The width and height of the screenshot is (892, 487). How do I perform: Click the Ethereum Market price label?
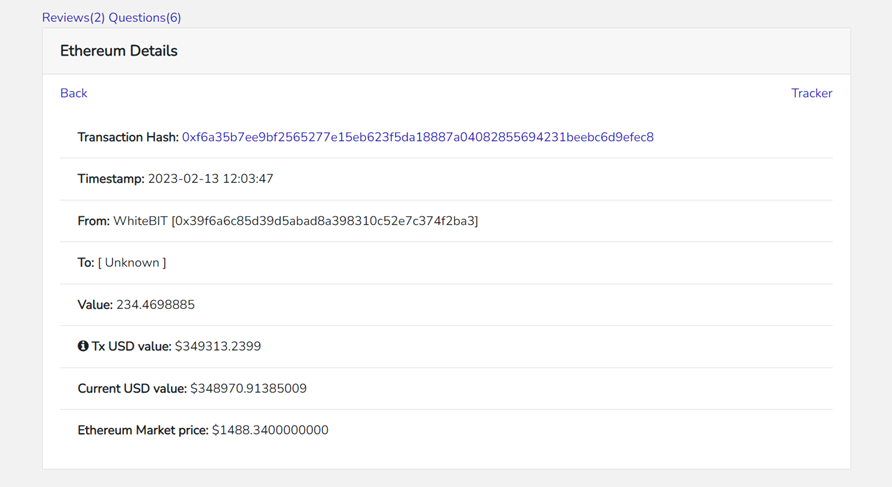coord(143,430)
